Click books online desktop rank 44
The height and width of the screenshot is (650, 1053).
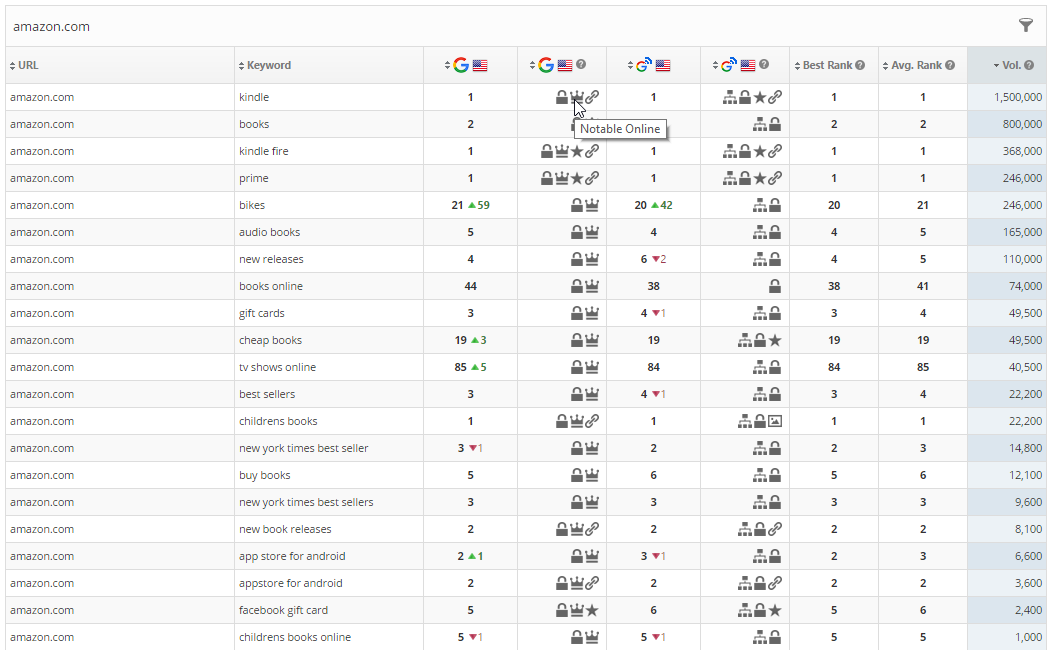pyautogui.click(x=470, y=286)
